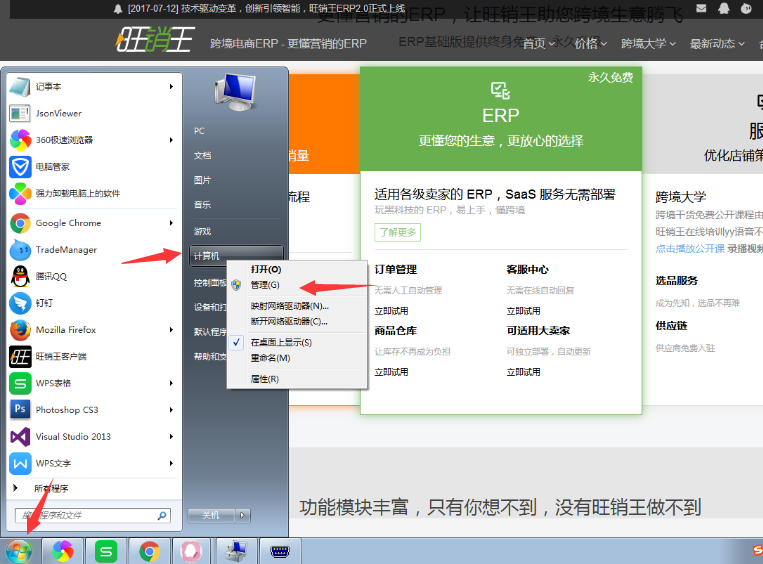Click the 点击播放公开课 link

(690, 249)
